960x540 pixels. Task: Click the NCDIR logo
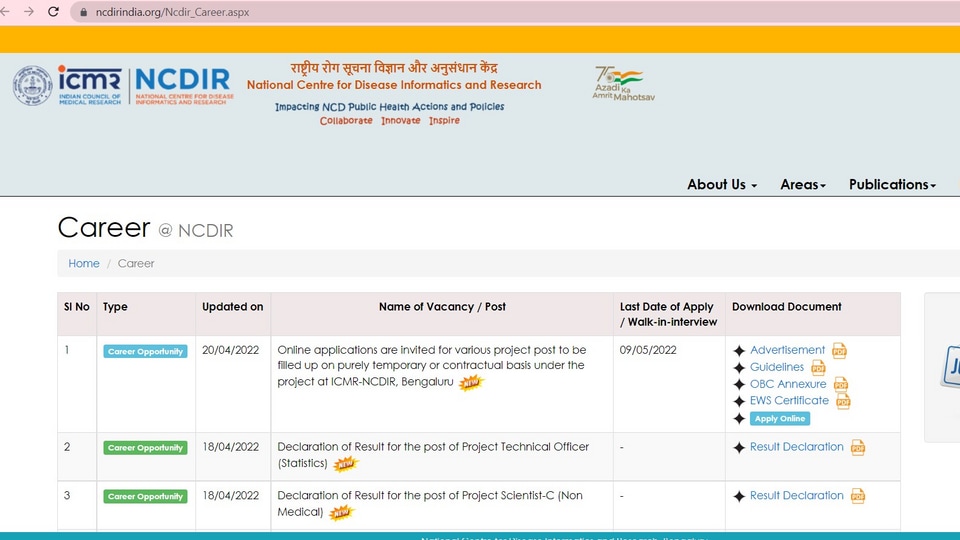(184, 86)
